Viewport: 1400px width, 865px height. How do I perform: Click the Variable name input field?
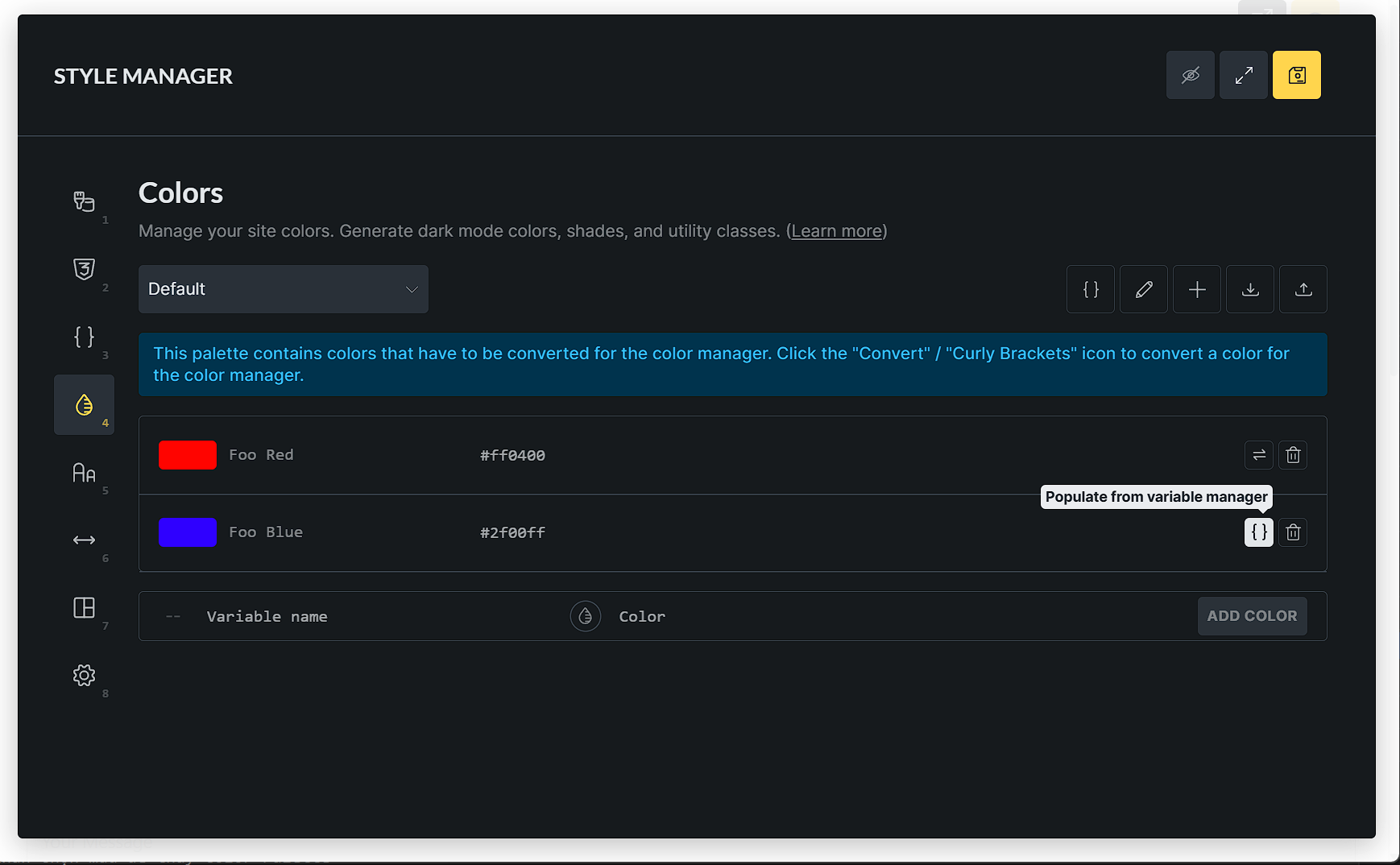pos(362,617)
